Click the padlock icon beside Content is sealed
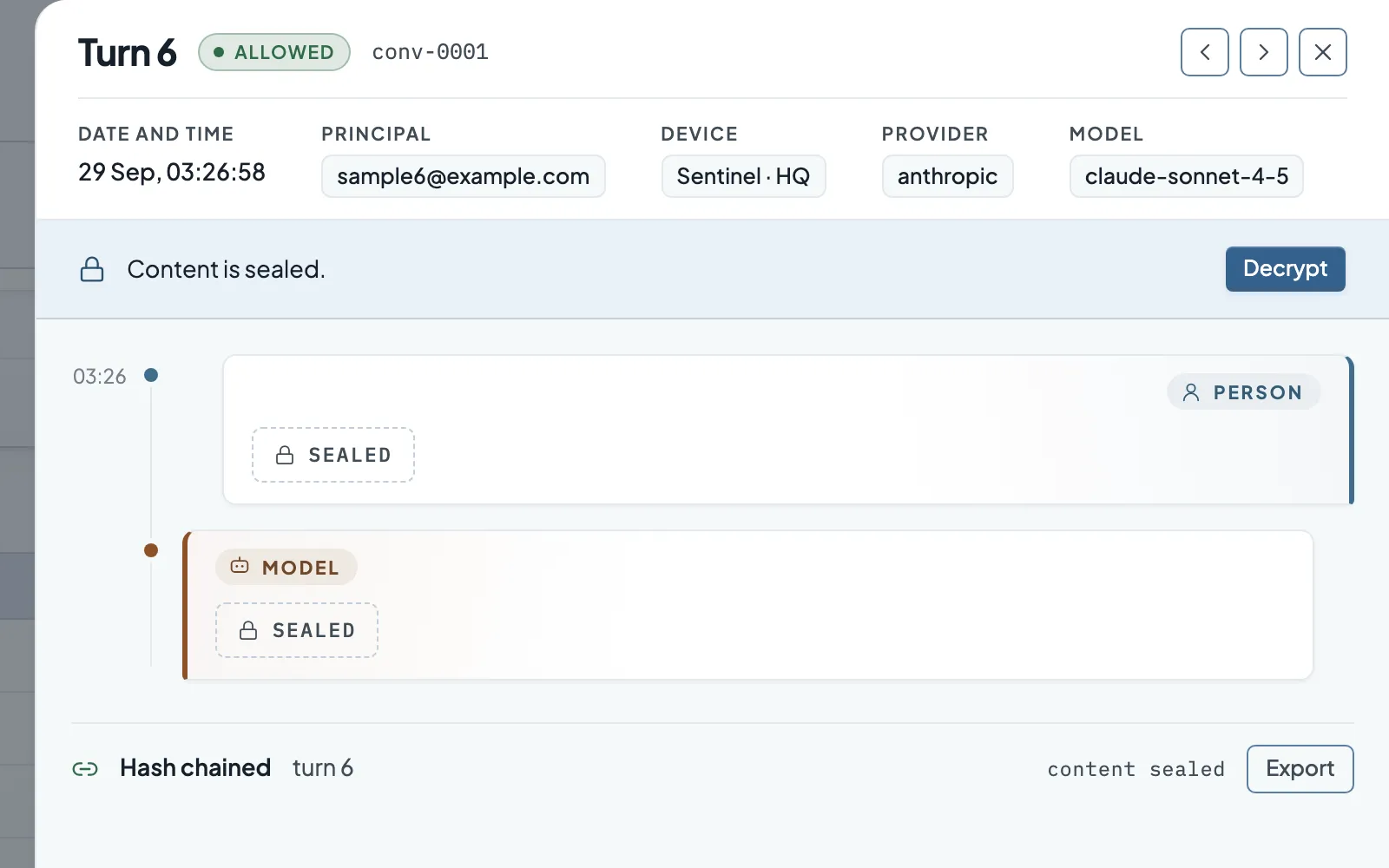Image resolution: width=1389 pixels, height=868 pixels. pyautogui.click(x=92, y=269)
